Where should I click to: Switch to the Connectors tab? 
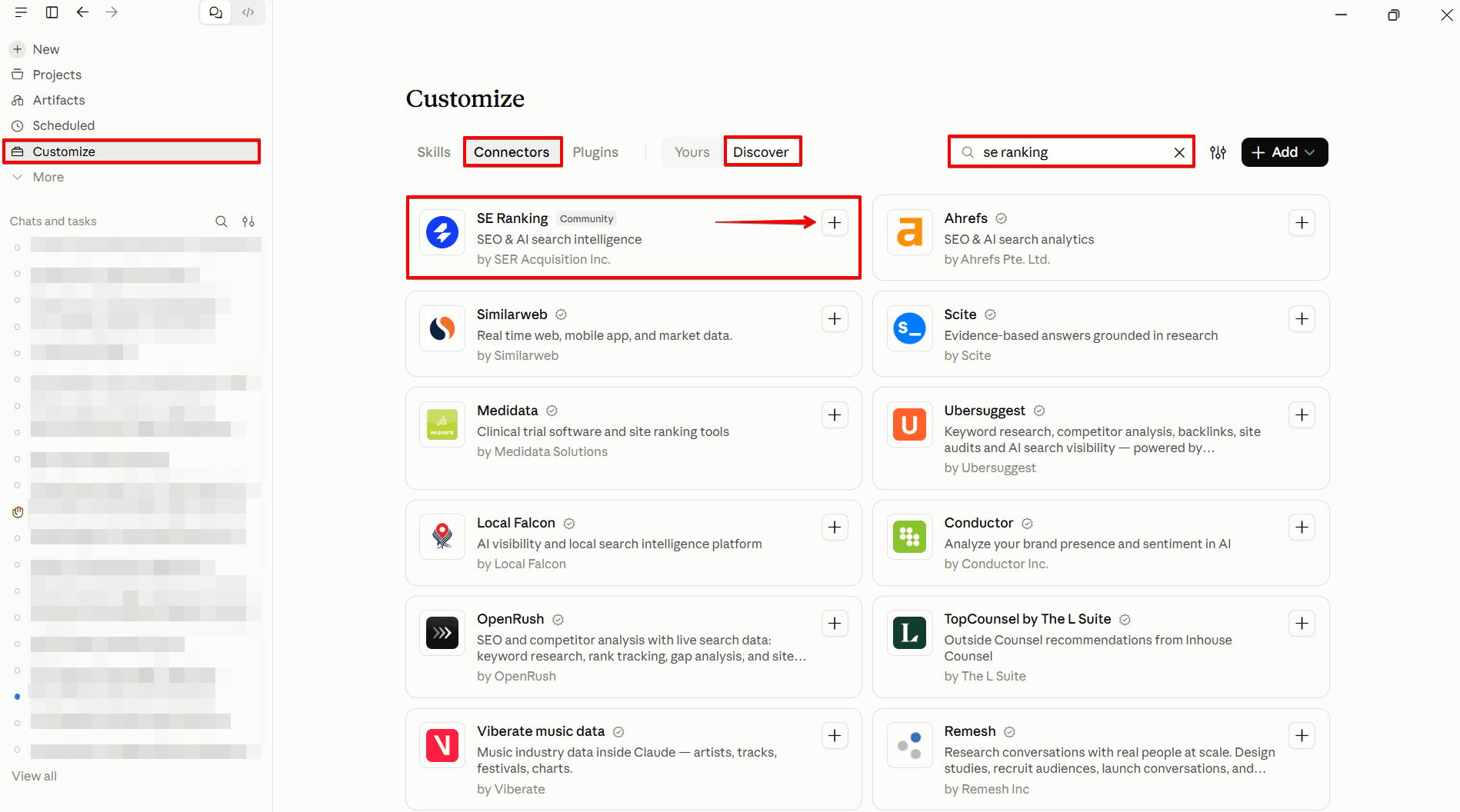coord(512,152)
